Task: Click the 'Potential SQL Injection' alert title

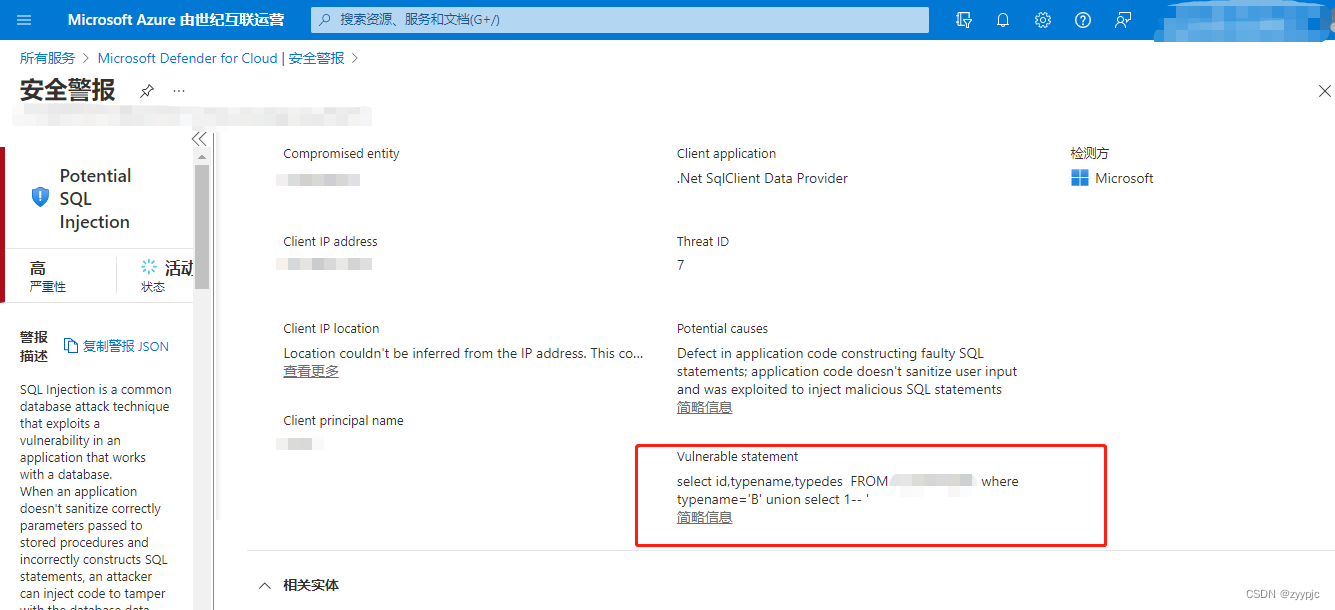Action: click(95, 198)
